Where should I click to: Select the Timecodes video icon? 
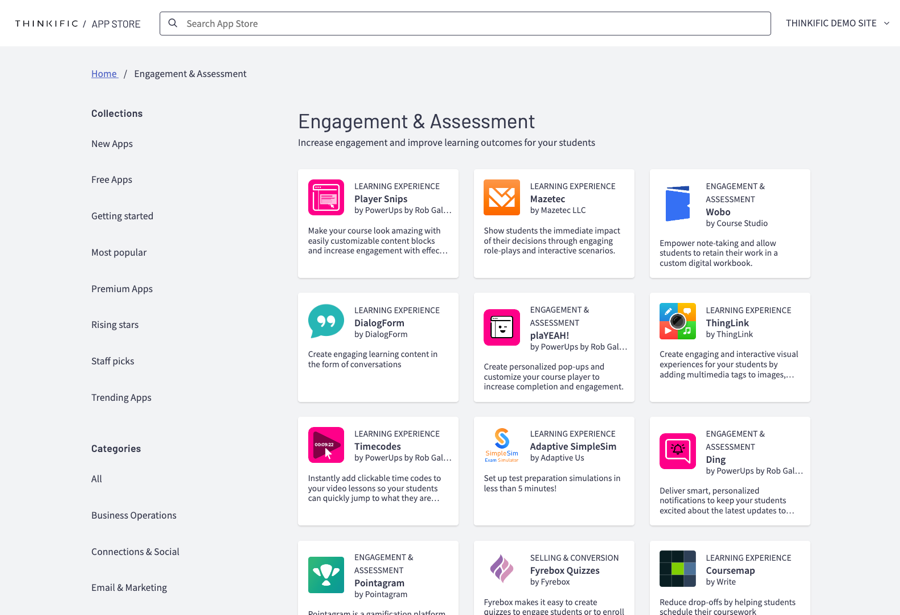tap(326, 445)
